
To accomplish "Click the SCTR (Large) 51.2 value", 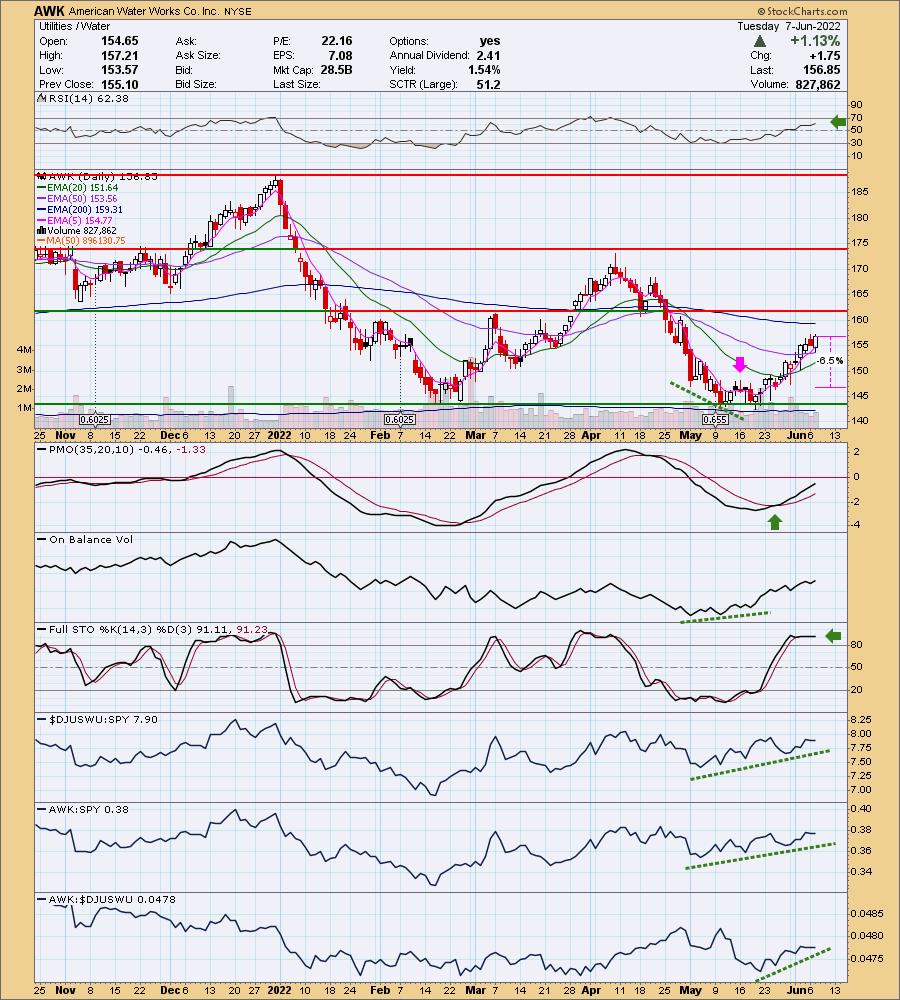I will point(488,84).
